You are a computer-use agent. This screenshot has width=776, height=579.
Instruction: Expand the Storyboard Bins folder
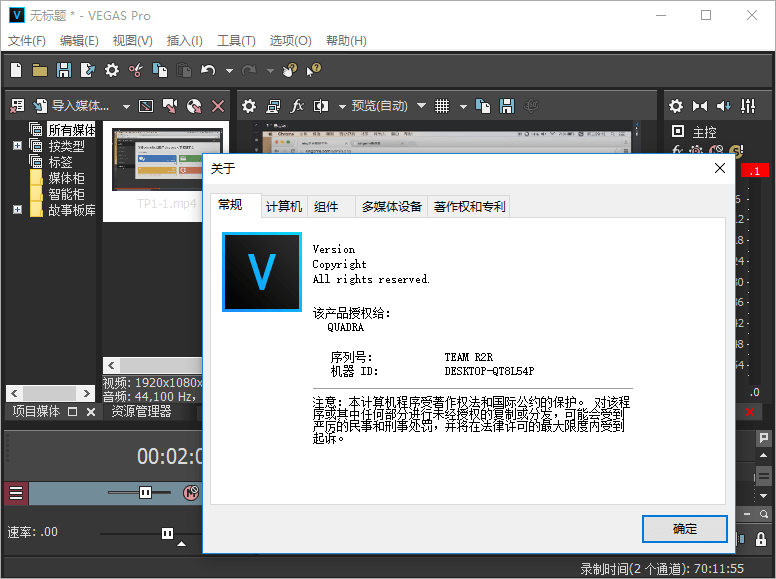click(x=17, y=210)
